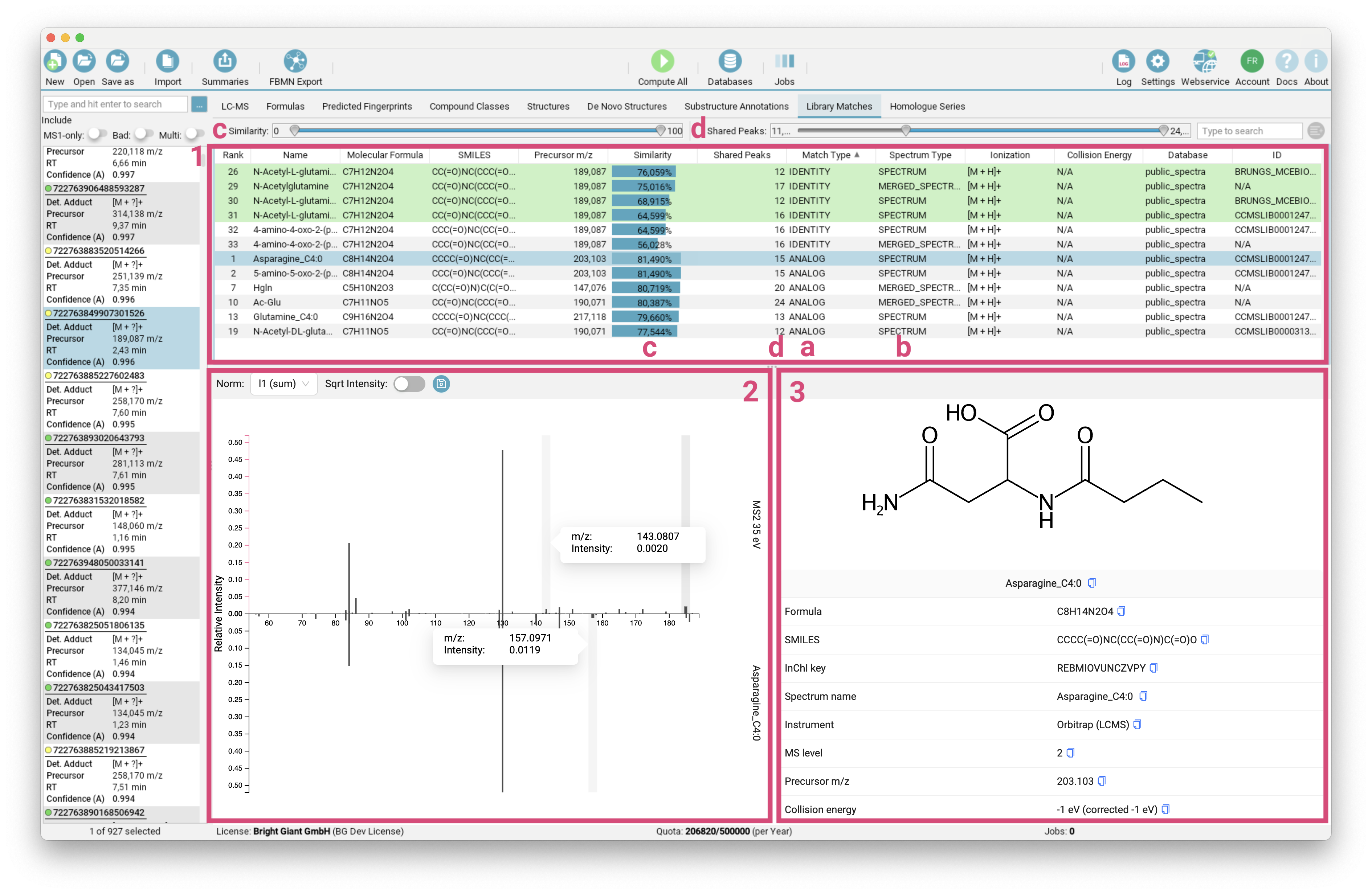
Task: Copy the Formula C8H14N2O4 value
Action: coord(1121,612)
